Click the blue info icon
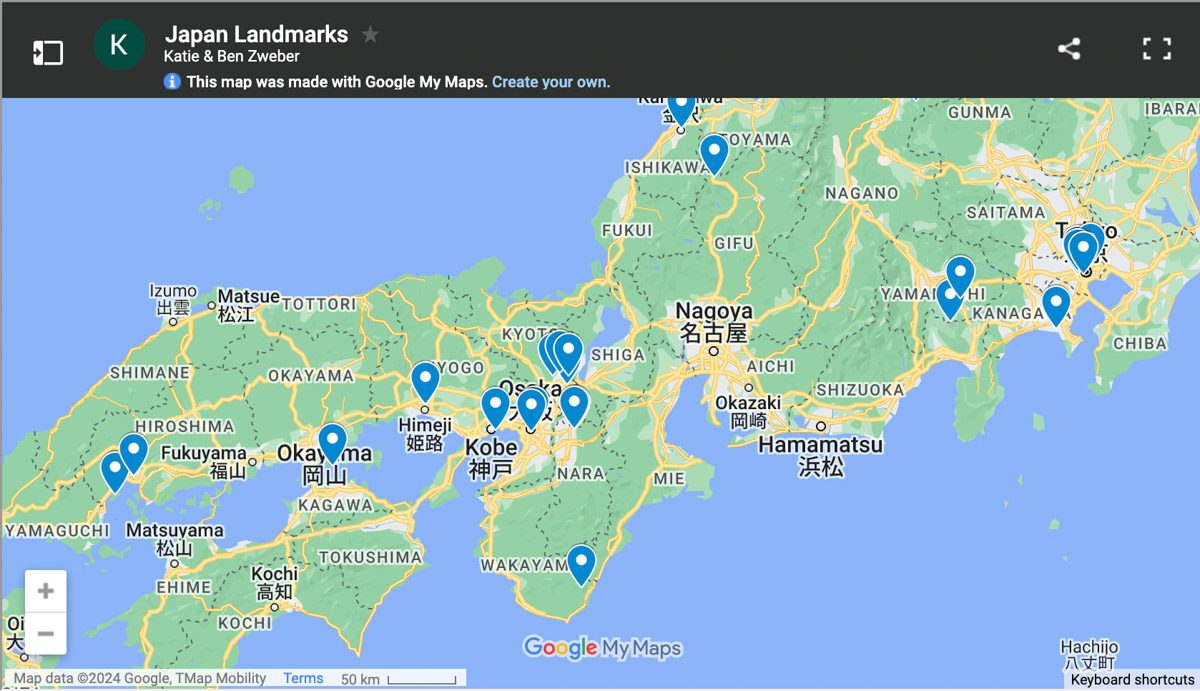Screen dimensions: 1200x691 coord(173,82)
